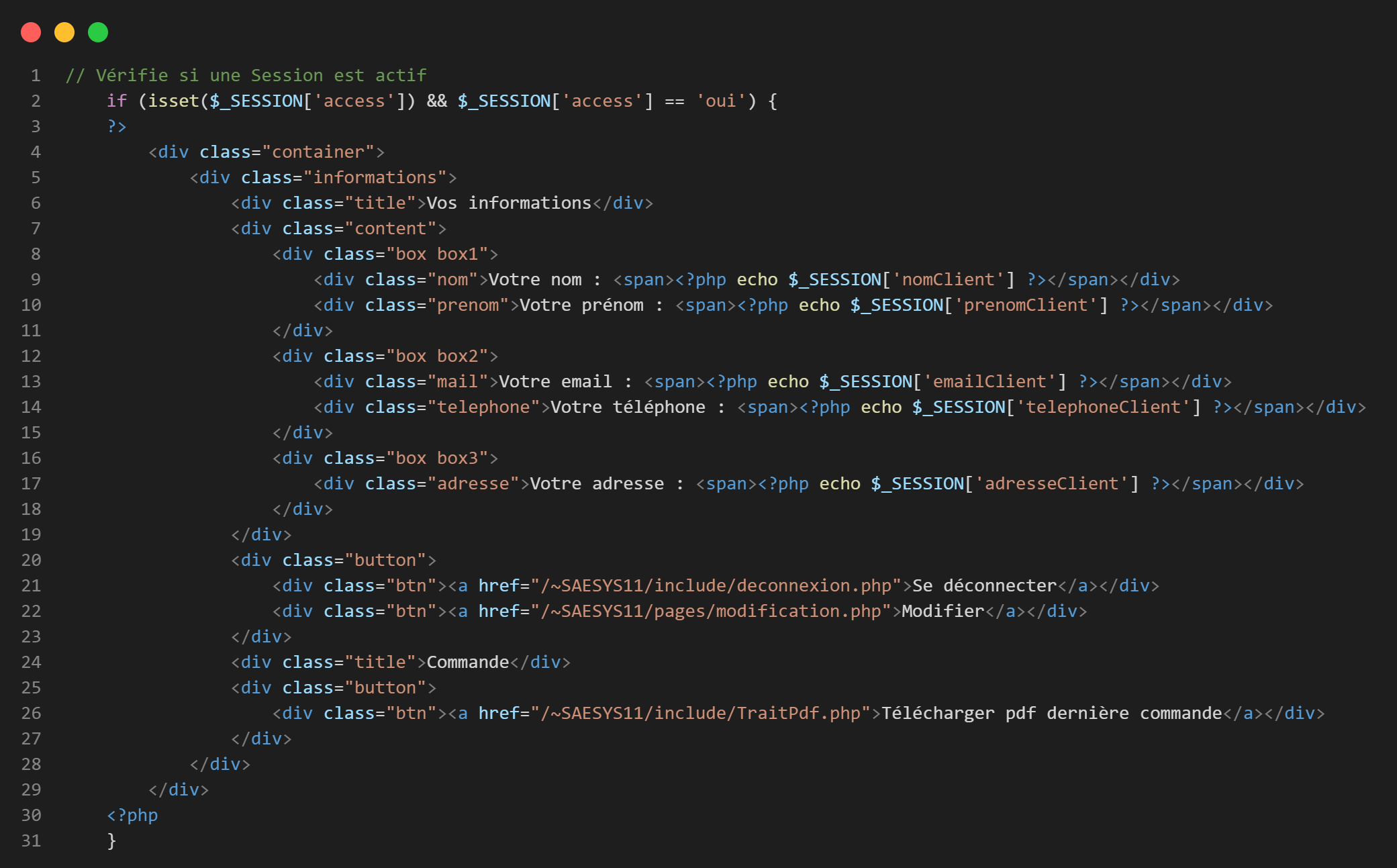Viewport: 1397px width, 868px height.
Task: Click the 'nomClient' session key
Action: 949,279
